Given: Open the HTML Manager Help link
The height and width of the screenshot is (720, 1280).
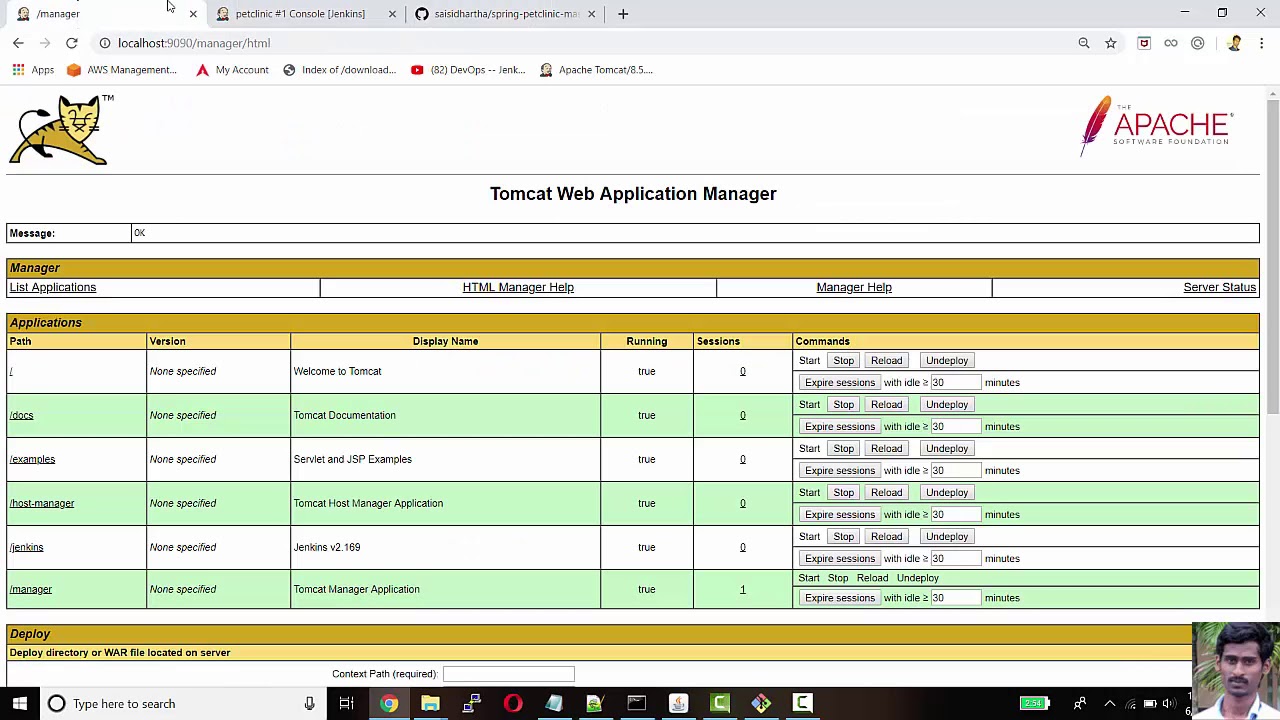Looking at the screenshot, I should 518,287.
